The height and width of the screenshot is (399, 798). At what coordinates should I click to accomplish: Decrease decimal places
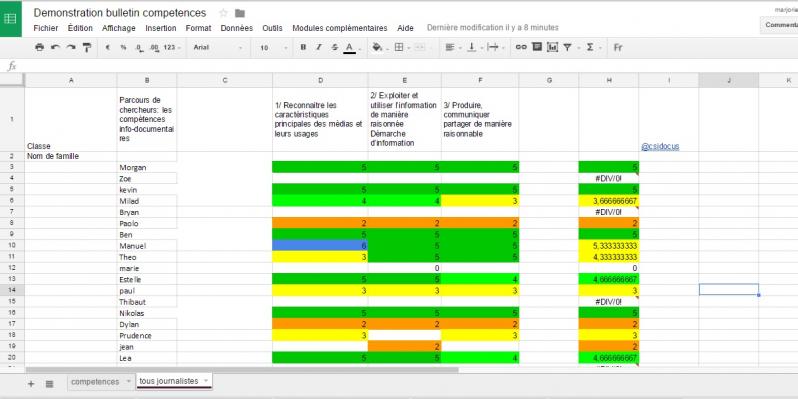[x=139, y=47]
